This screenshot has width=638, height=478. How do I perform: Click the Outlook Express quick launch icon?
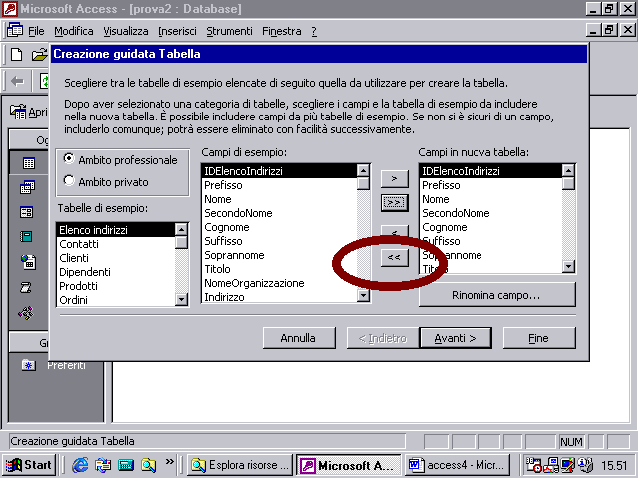(x=103, y=465)
